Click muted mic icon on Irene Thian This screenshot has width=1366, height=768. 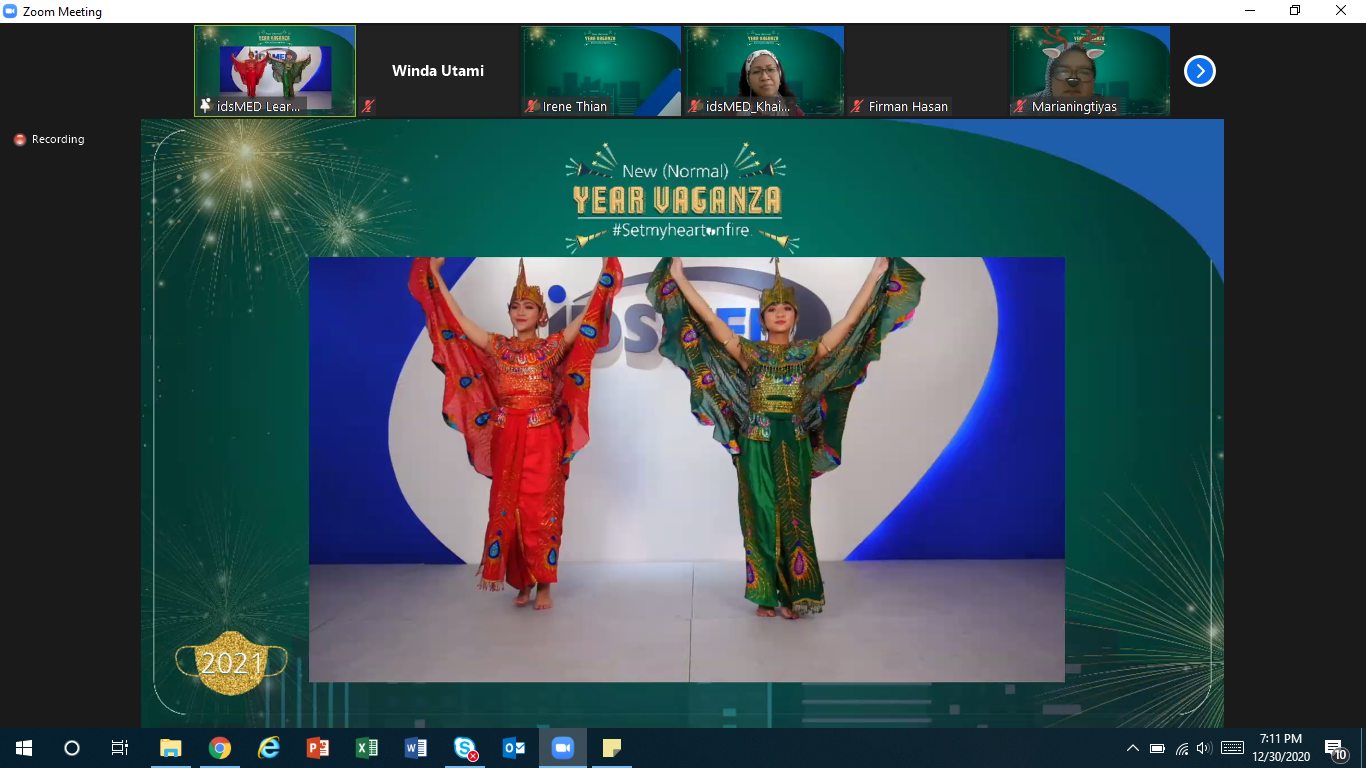tap(532, 106)
